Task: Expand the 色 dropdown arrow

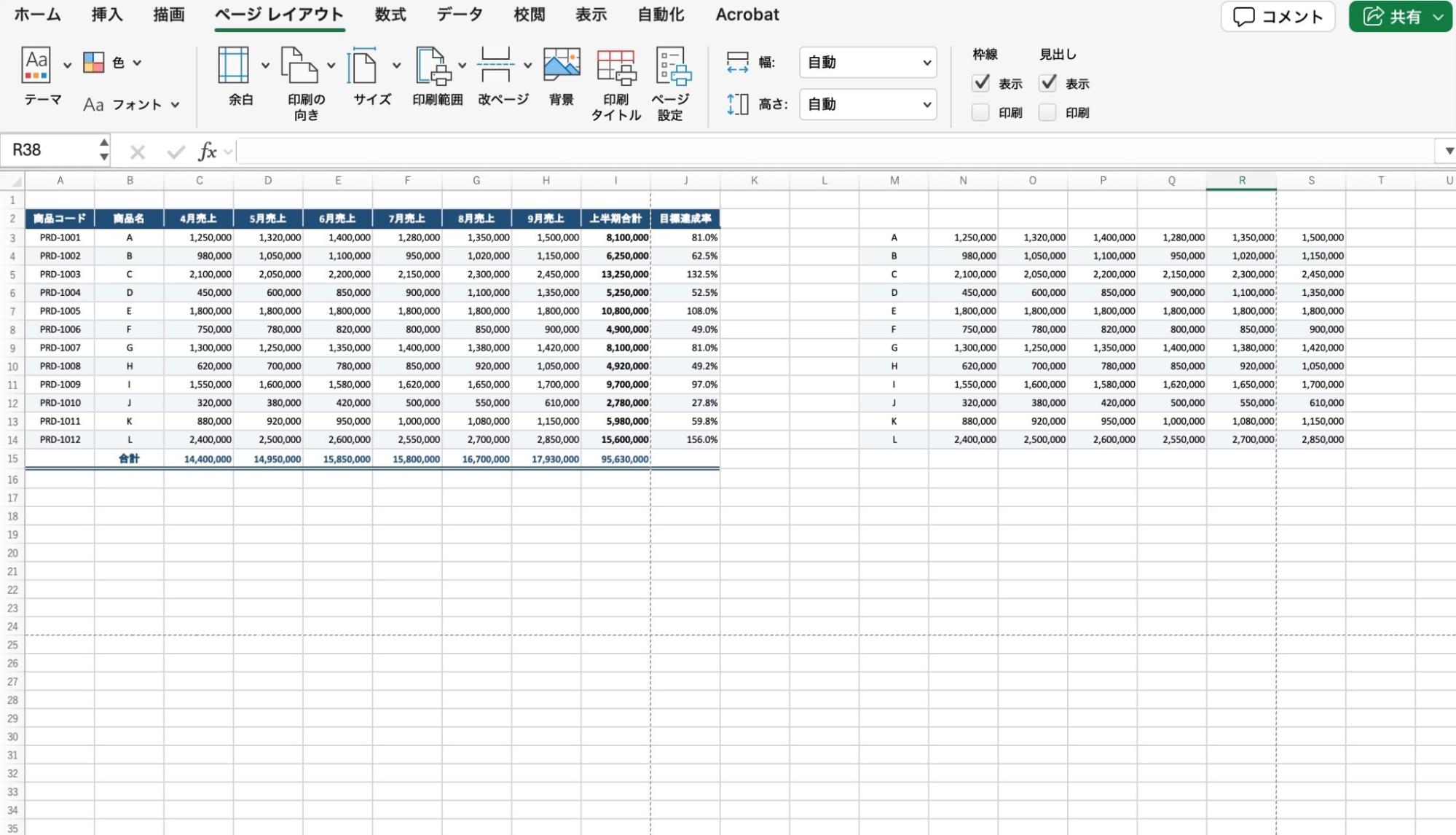Action: point(137,63)
